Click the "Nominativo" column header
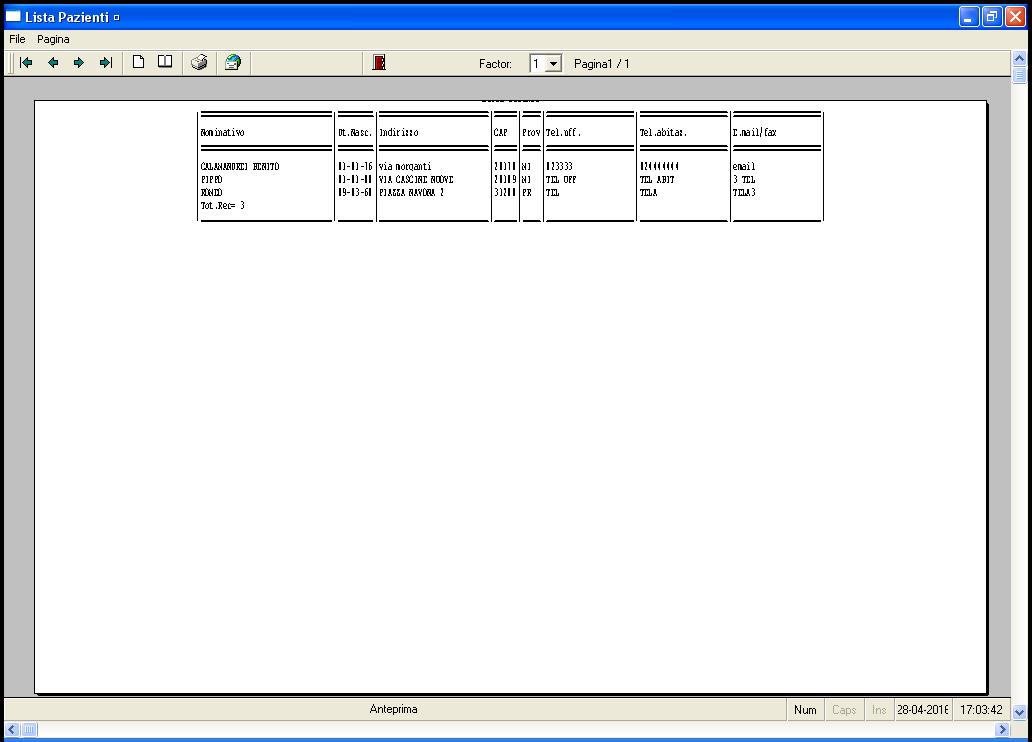This screenshot has width=1032, height=742. point(222,132)
